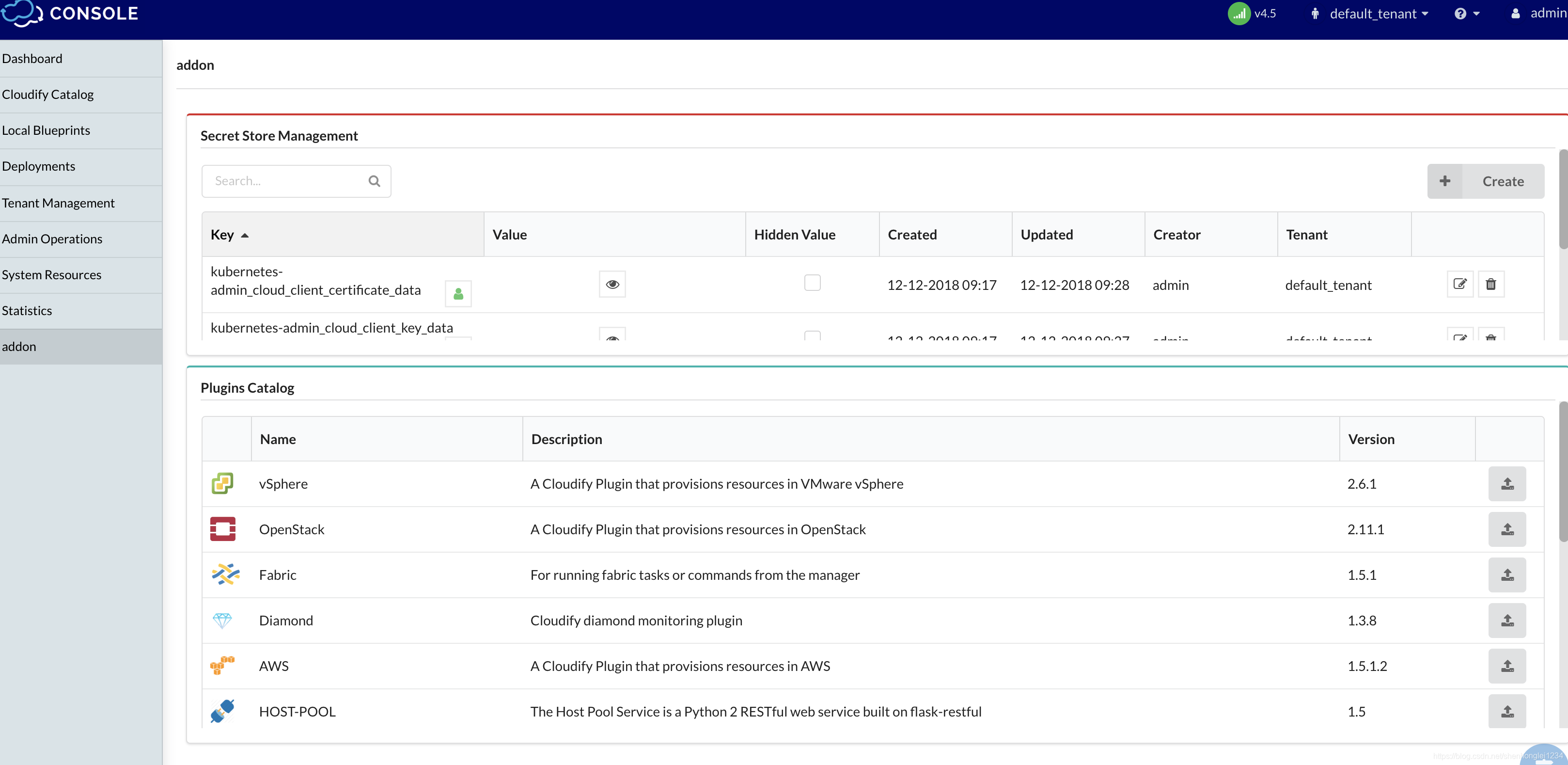Image resolution: width=1568 pixels, height=765 pixels.
Task: Click the Tenant column header
Action: click(1344, 235)
